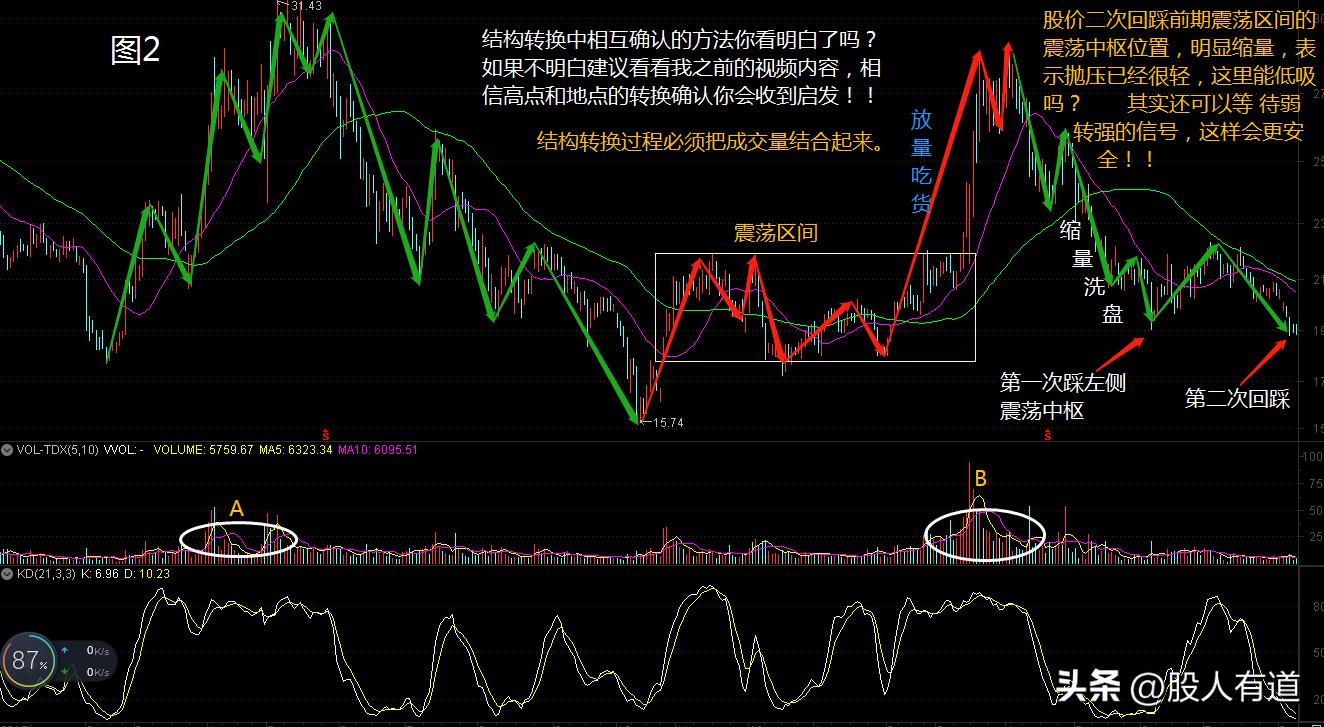Click the blue upload speed arrow
The height and width of the screenshot is (727, 1324).
[x=65, y=649]
